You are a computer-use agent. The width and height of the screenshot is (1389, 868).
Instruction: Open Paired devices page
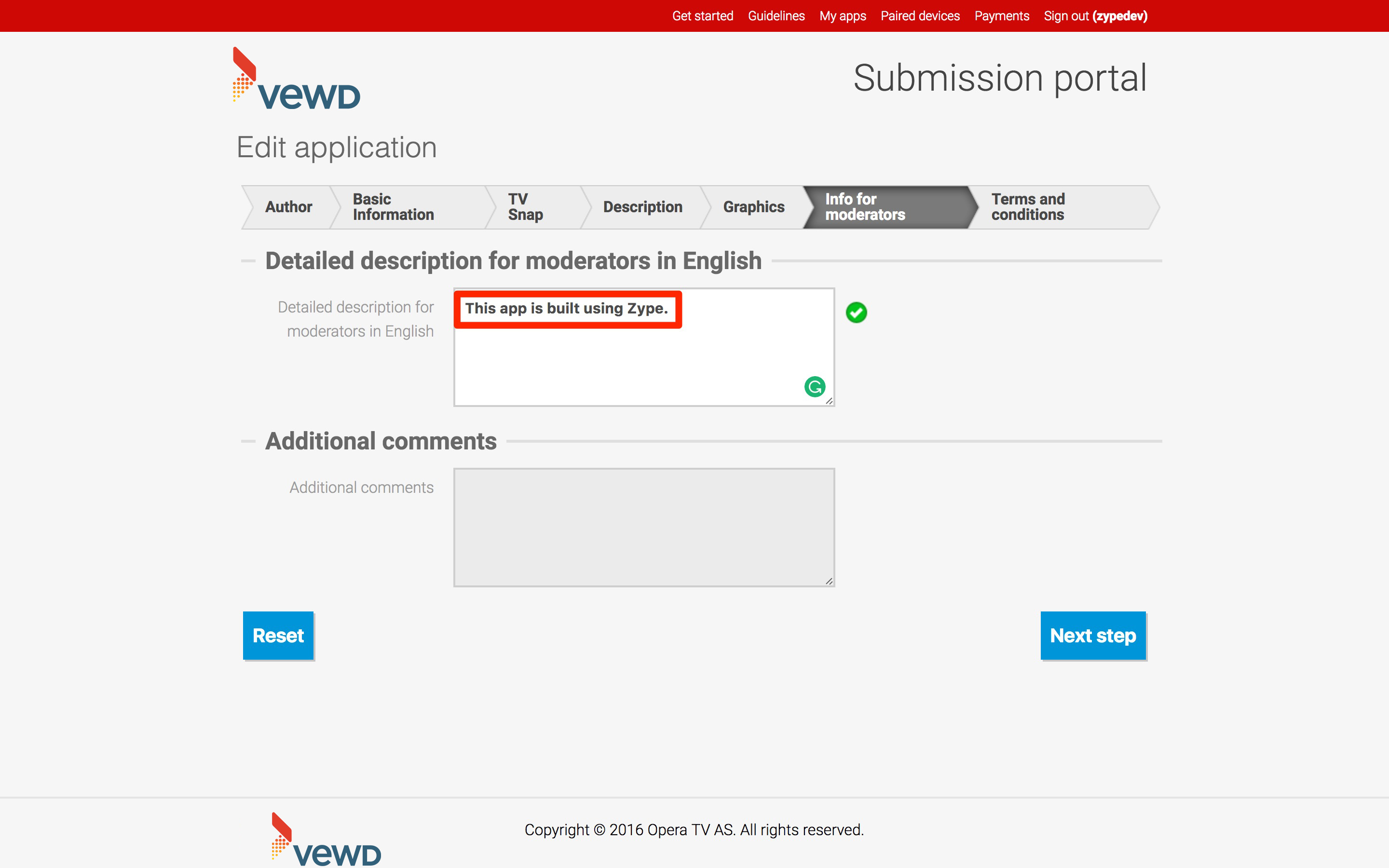(x=920, y=16)
